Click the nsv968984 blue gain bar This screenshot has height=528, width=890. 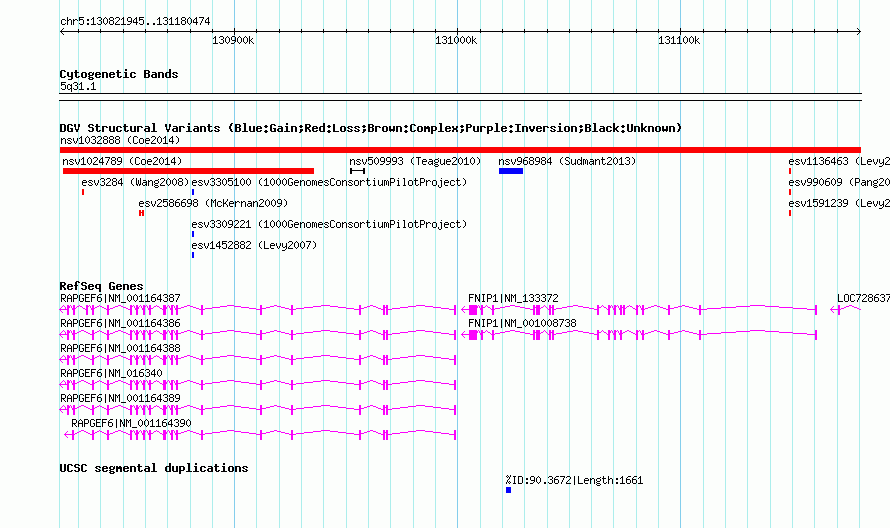tap(511, 171)
